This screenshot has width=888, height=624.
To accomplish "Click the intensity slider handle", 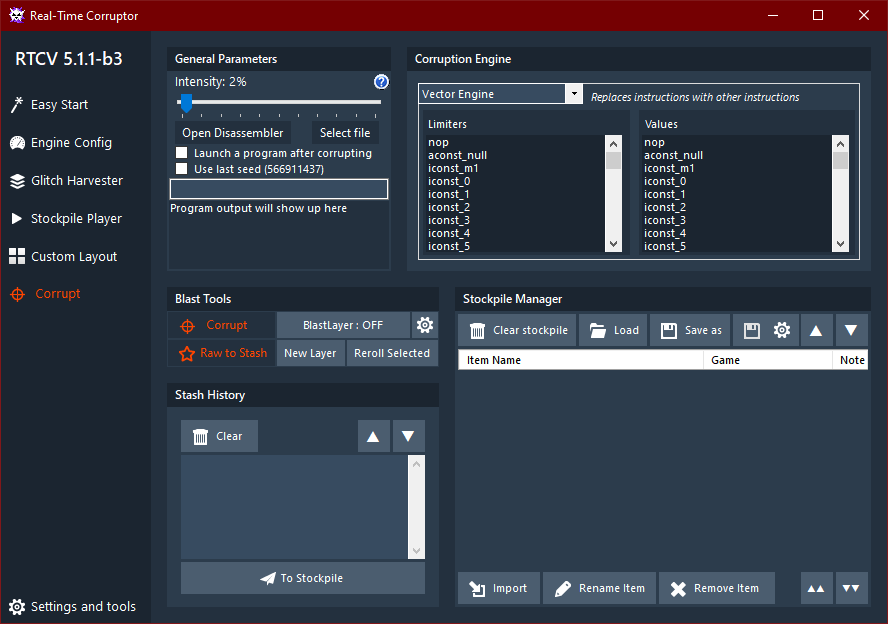I will 186,103.
